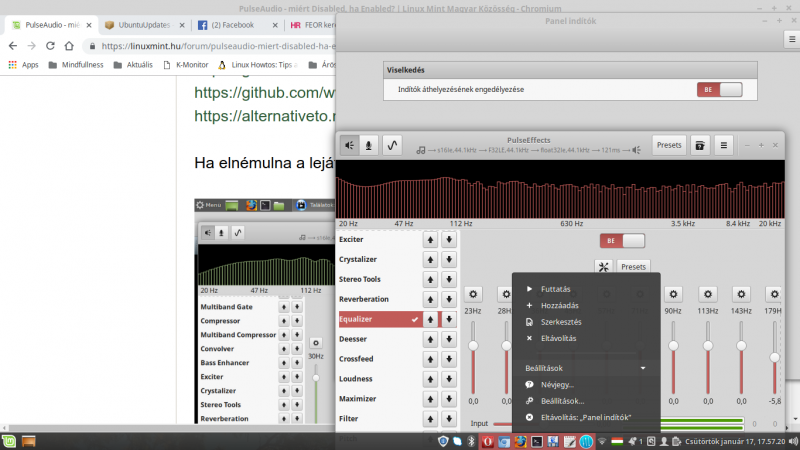Move Deesser effect up
Screen dimensions: 800x450
pyautogui.click(x=430, y=339)
